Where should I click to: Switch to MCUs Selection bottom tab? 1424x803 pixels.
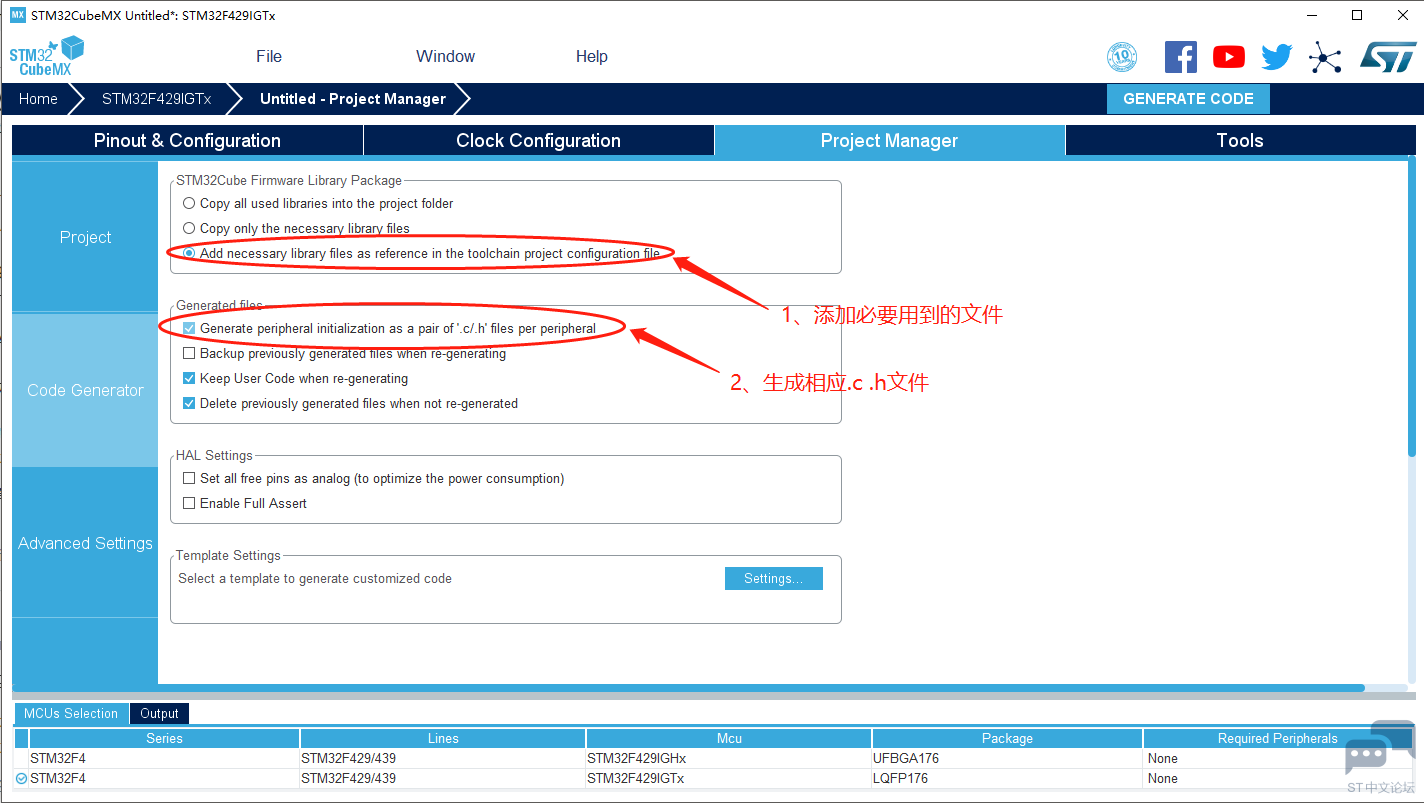point(71,713)
